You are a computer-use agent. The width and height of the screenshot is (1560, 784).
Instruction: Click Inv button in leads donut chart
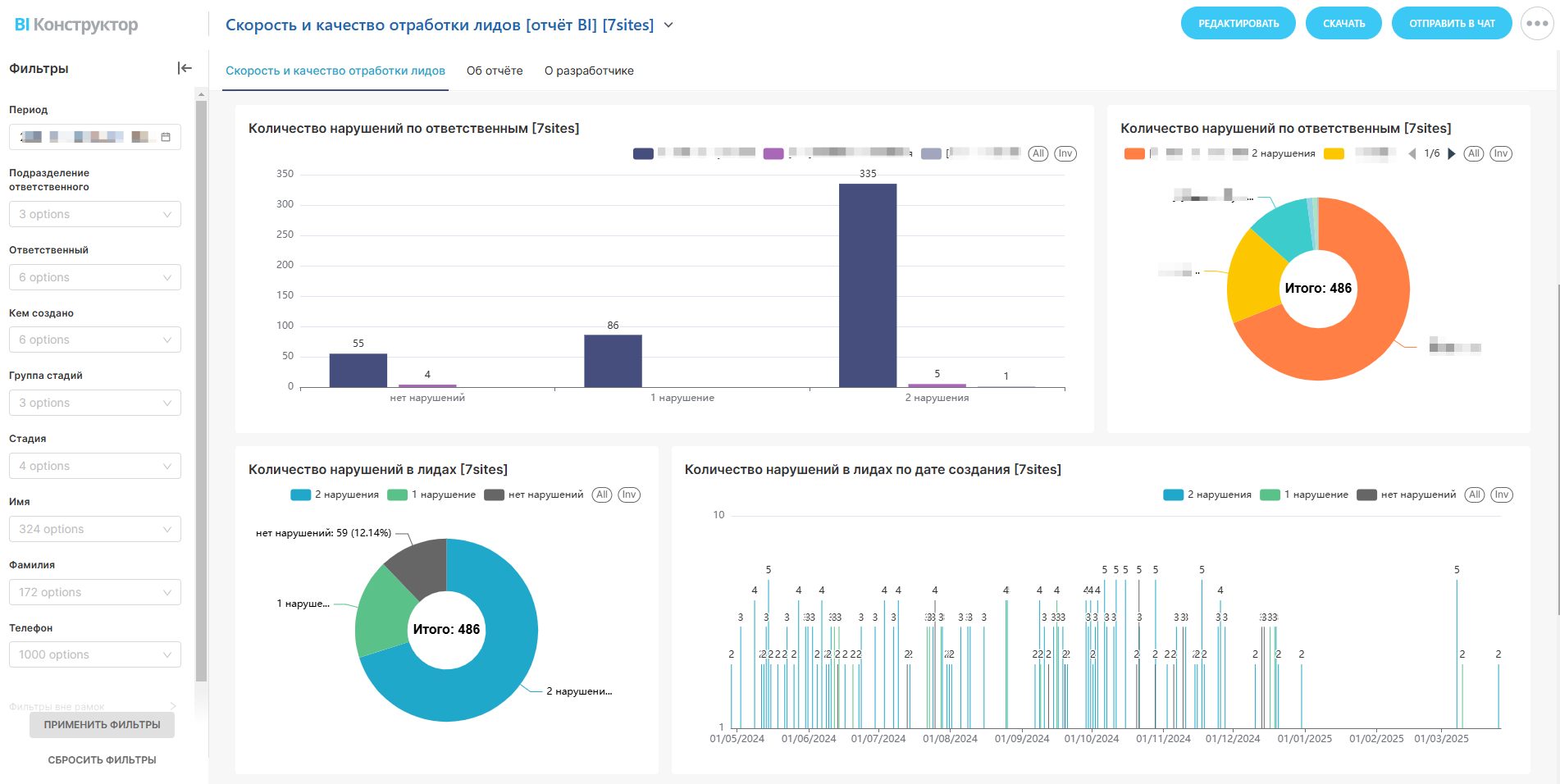(x=628, y=495)
